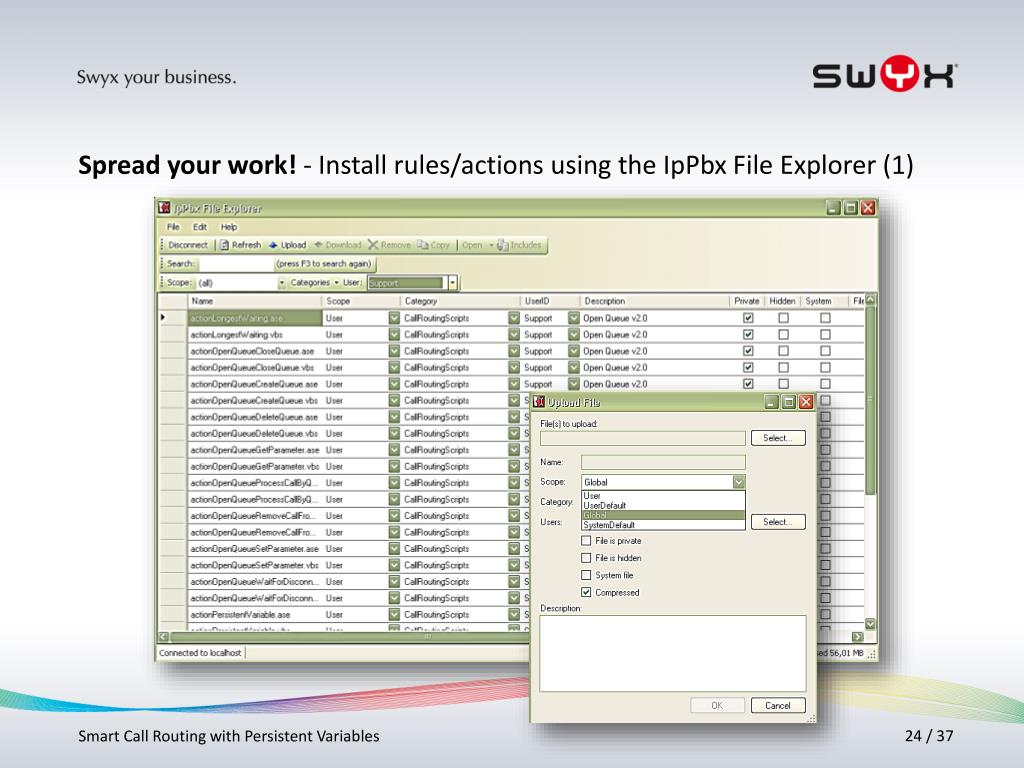The width and height of the screenshot is (1024, 768).
Task: Click Select next to File(s) to upload
Action: (x=778, y=438)
